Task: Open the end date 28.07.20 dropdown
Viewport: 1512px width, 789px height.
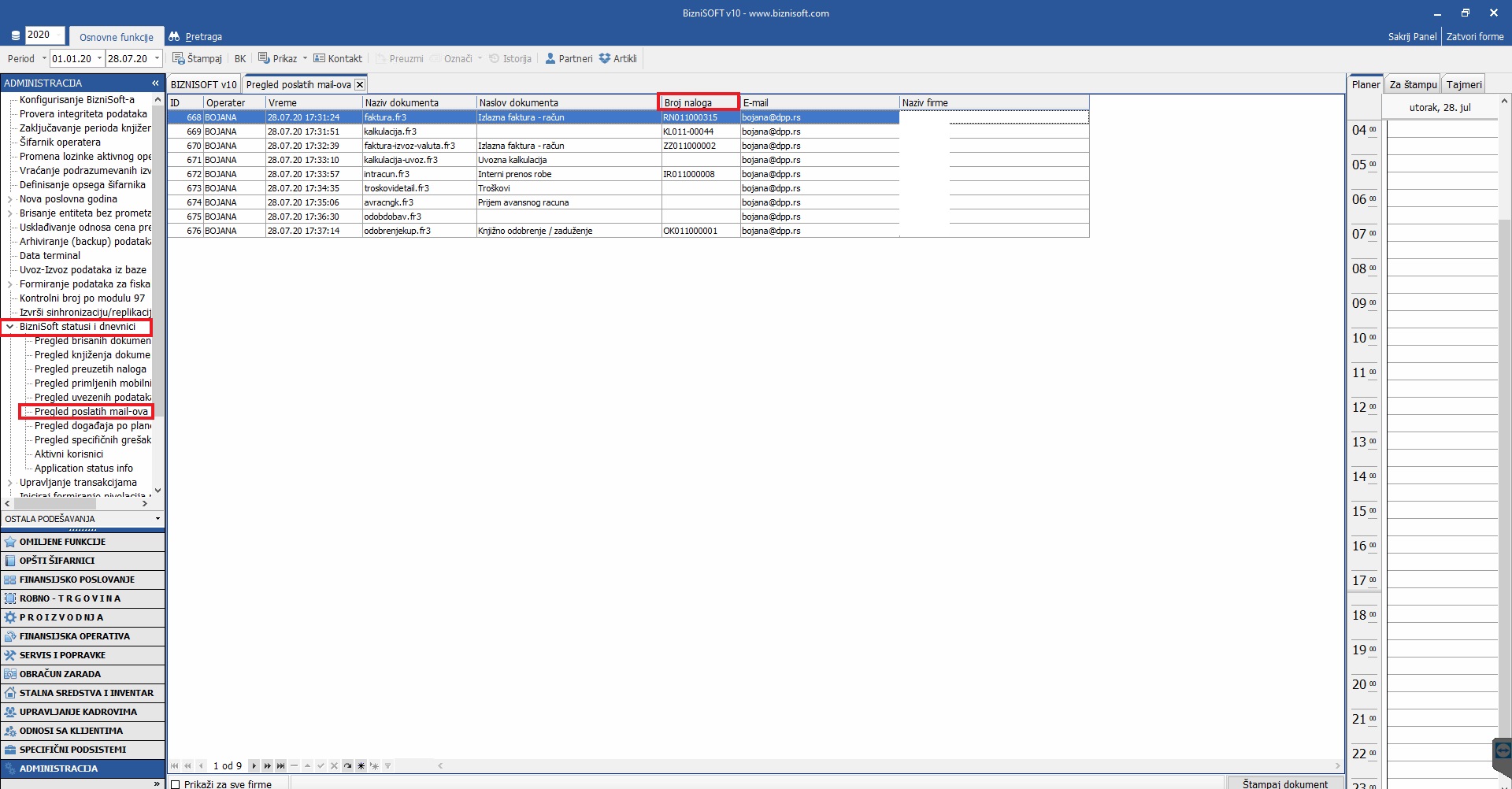Action: (x=157, y=58)
